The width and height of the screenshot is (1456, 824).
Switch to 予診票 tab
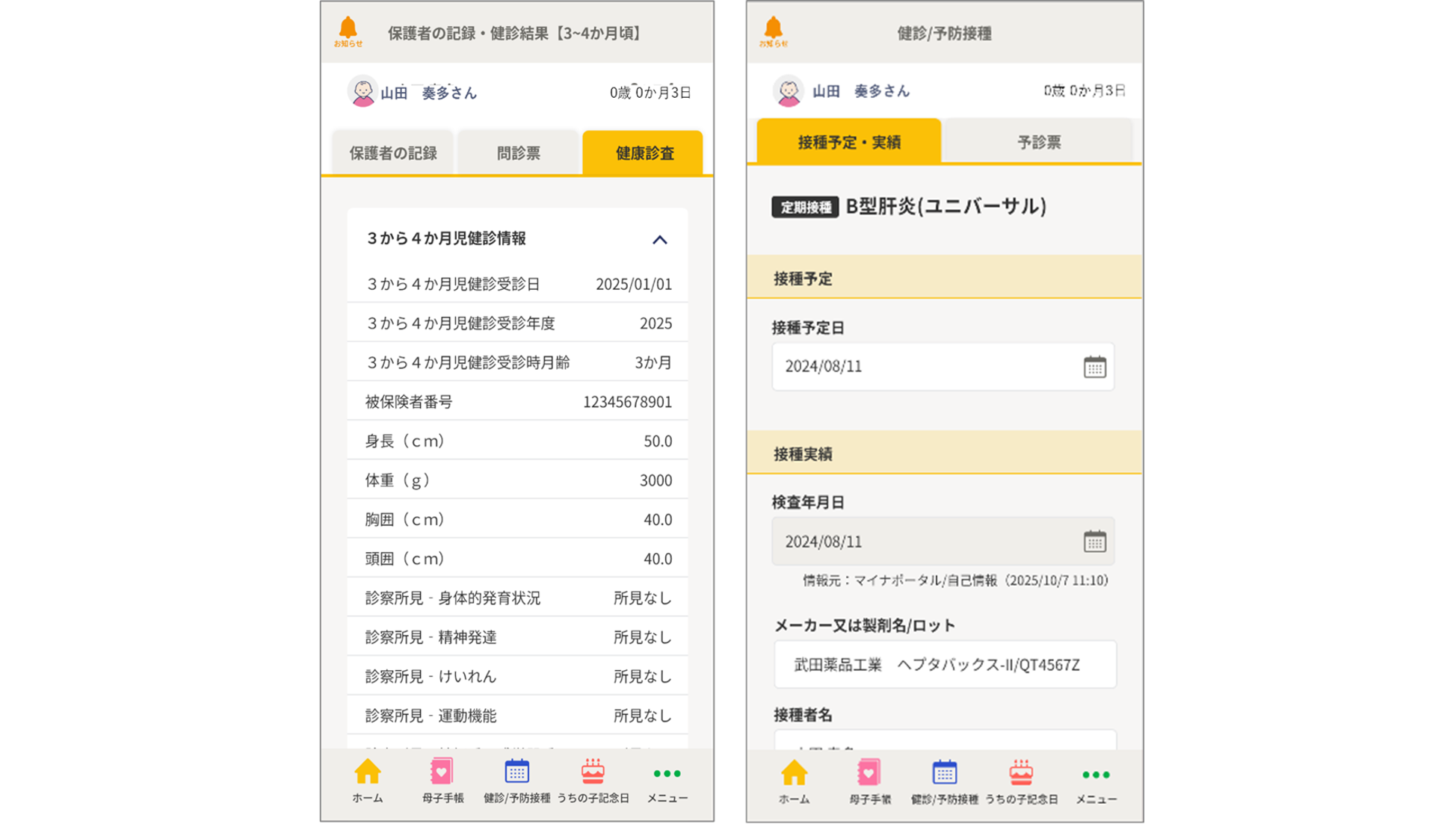[1038, 142]
